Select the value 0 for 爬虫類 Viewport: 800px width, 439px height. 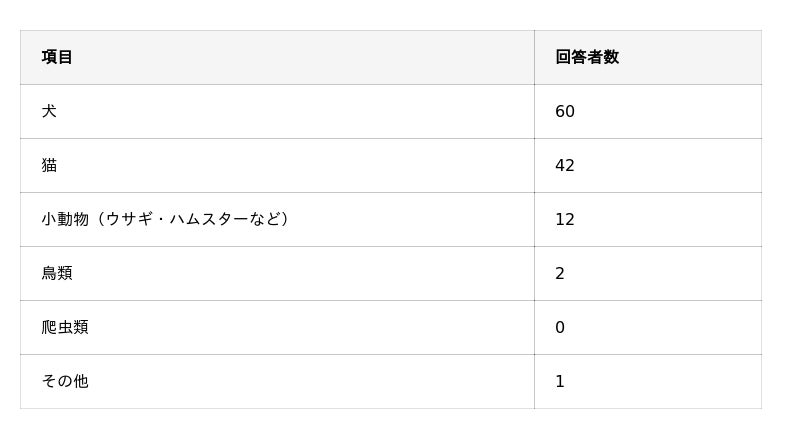(560, 328)
